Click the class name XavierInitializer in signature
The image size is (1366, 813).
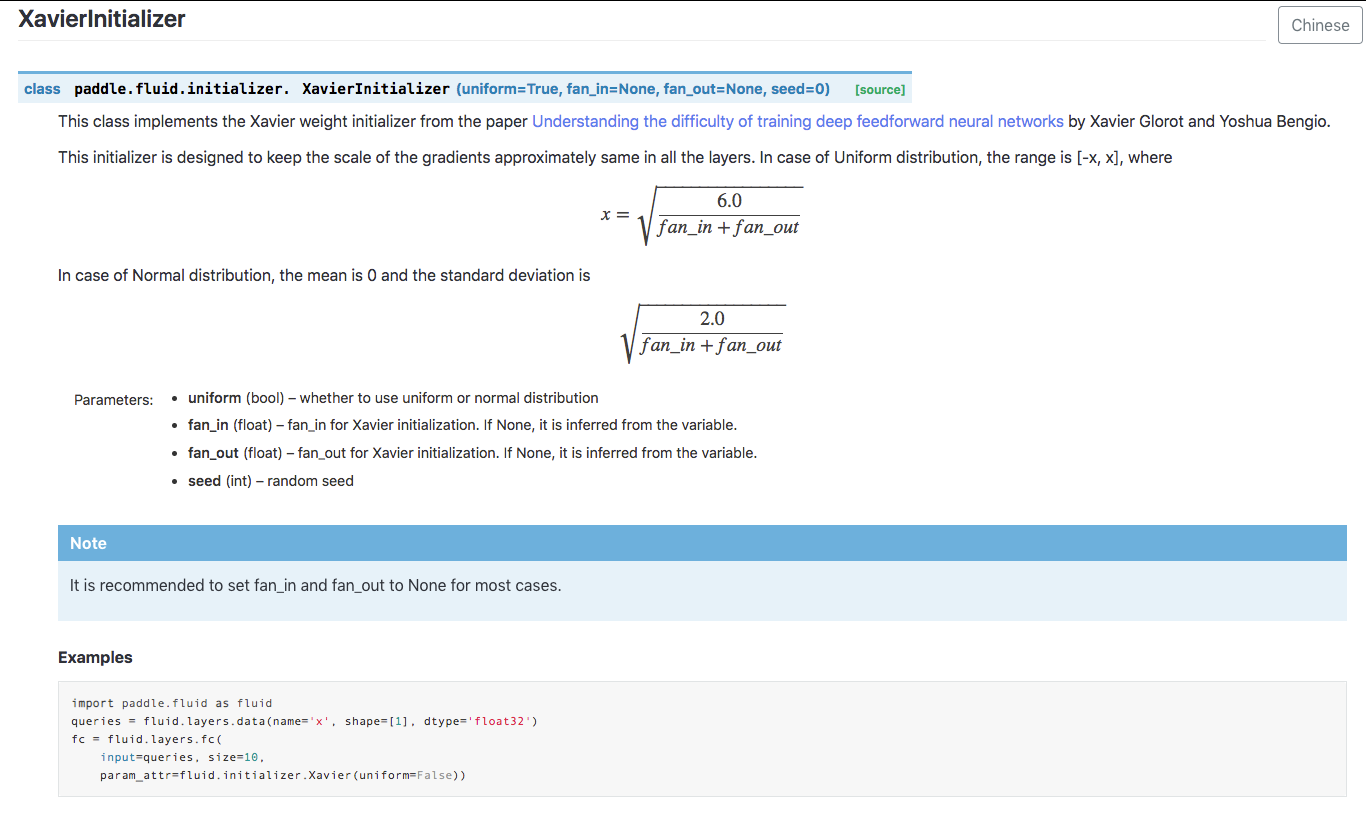tap(376, 89)
